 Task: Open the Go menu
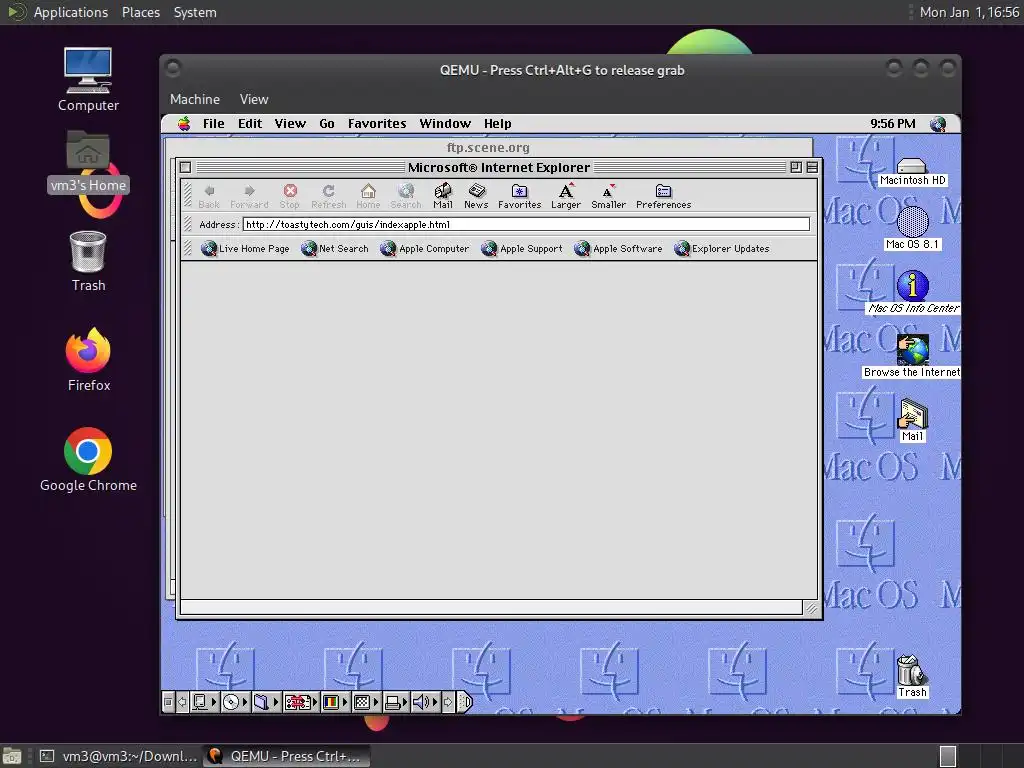tap(327, 123)
